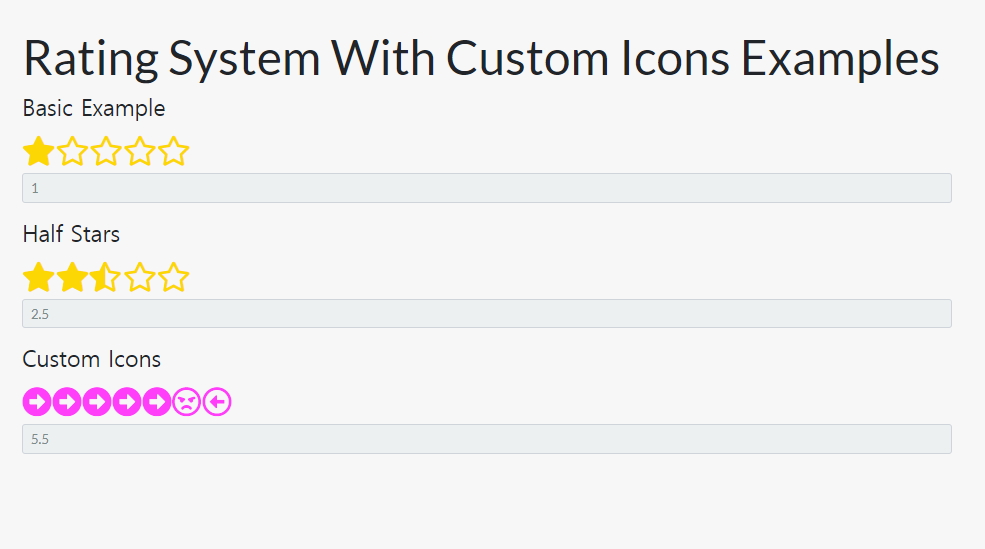The width and height of the screenshot is (985, 549).
Task: Click the Basic Example value field showing 1
Action: (x=487, y=188)
